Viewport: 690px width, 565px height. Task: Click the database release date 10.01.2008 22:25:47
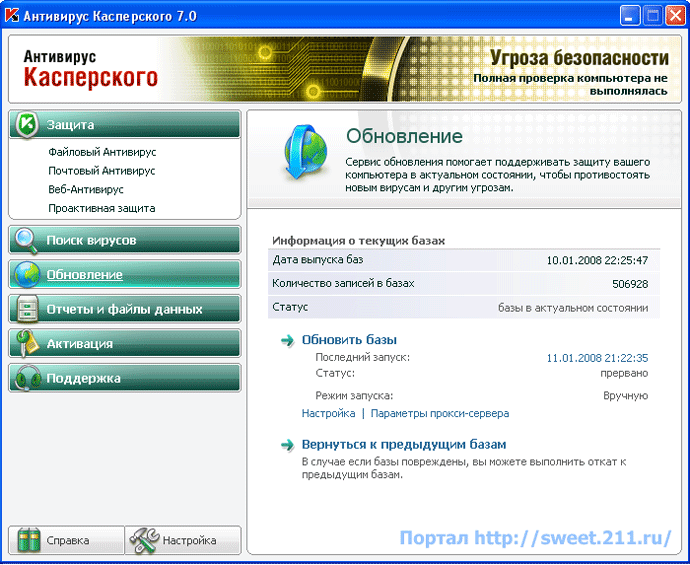[597, 260]
